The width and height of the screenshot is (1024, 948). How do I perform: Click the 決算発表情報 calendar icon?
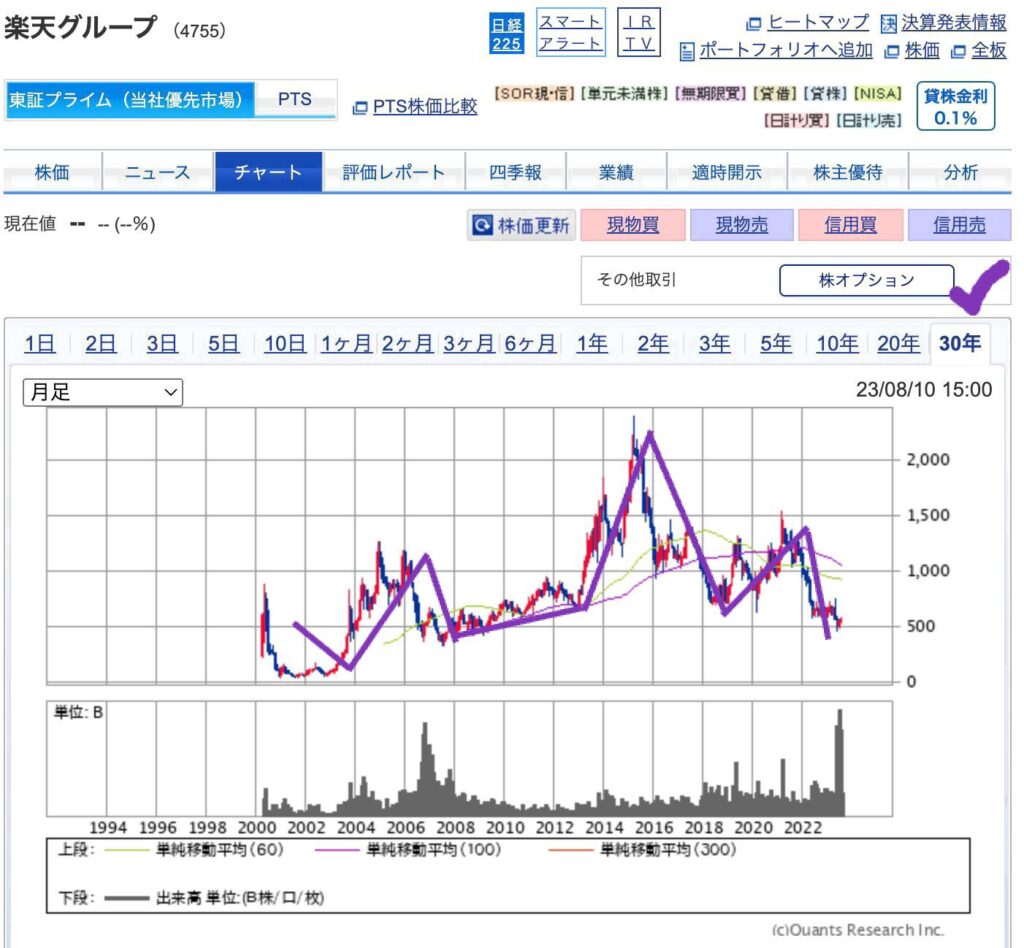click(888, 24)
